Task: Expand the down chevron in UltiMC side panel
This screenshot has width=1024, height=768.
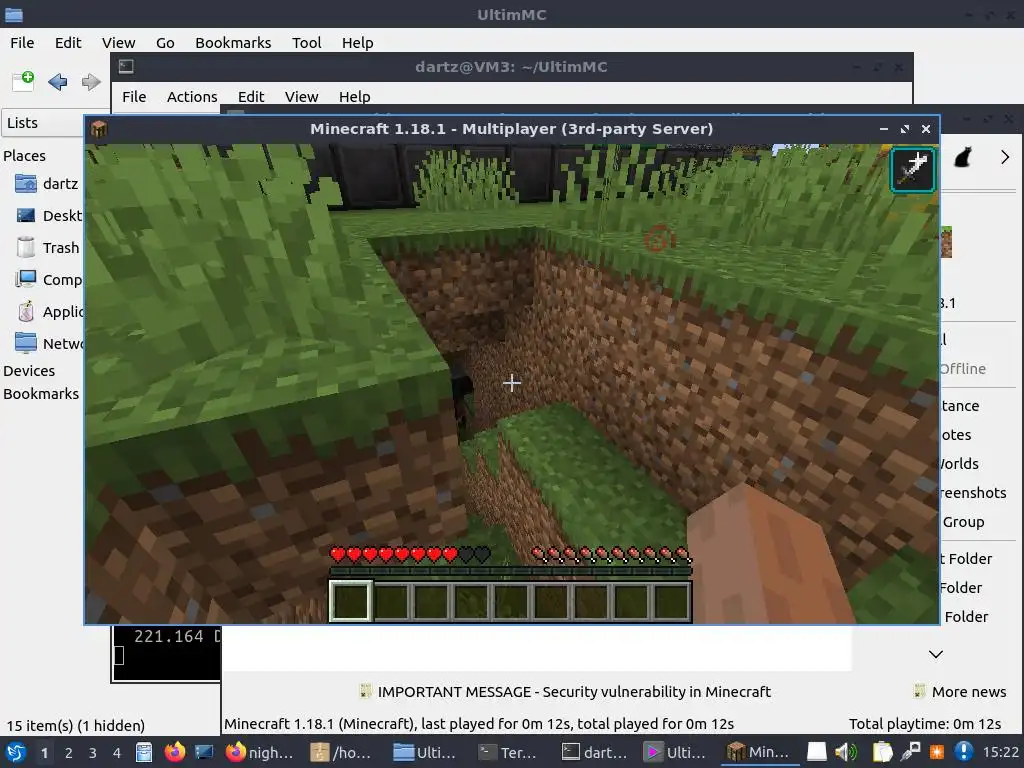Action: coord(935,654)
